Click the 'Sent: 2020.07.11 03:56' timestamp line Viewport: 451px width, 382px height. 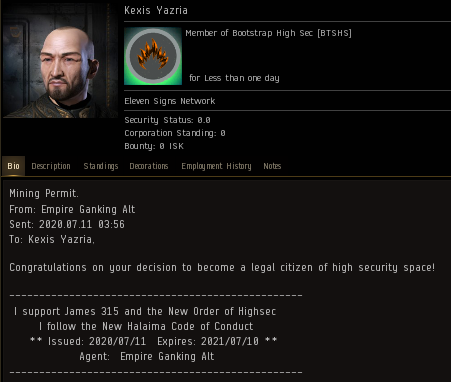tap(67, 224)
